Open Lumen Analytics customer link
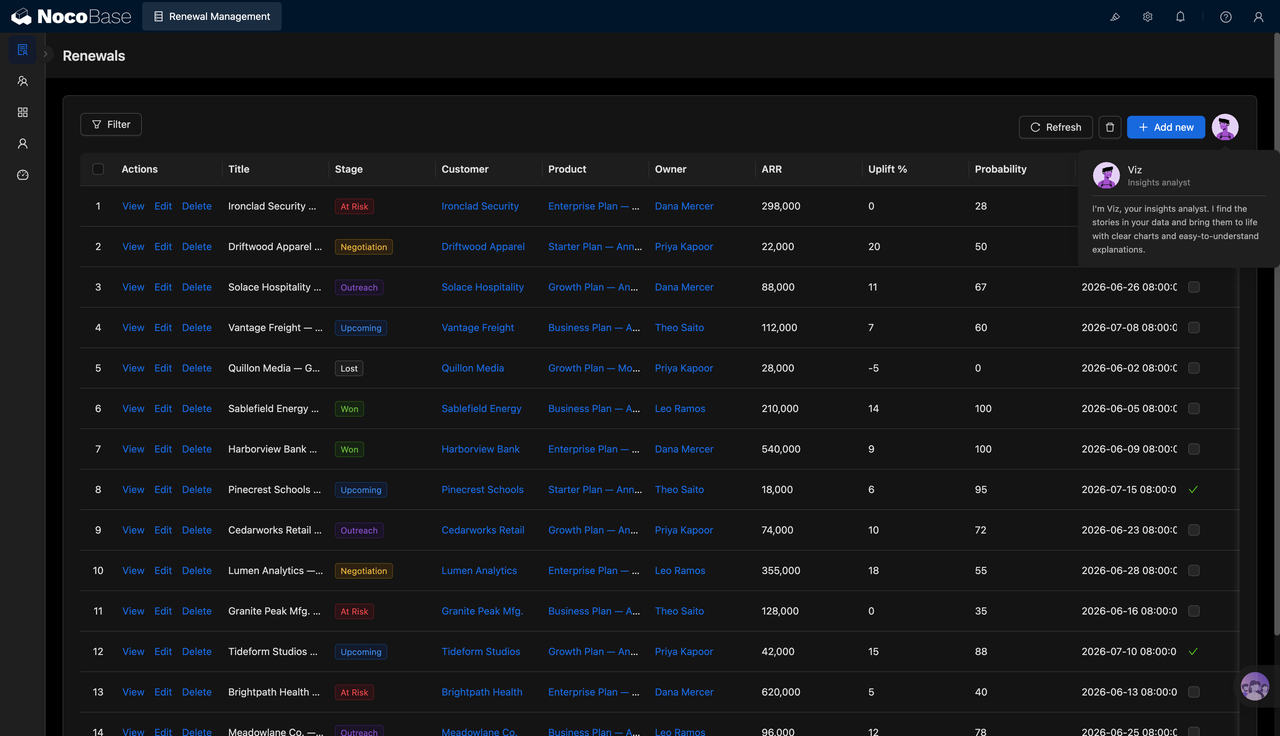 coord(479,571)
